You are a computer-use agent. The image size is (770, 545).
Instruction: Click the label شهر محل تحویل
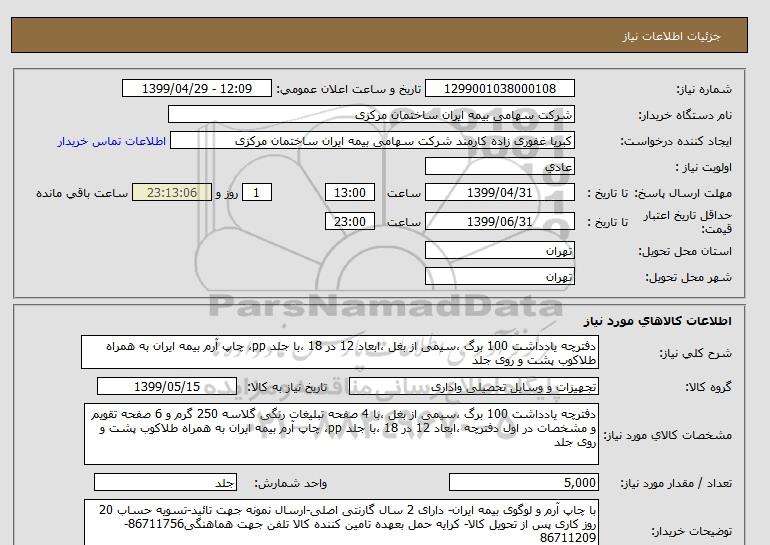(688, 277)
